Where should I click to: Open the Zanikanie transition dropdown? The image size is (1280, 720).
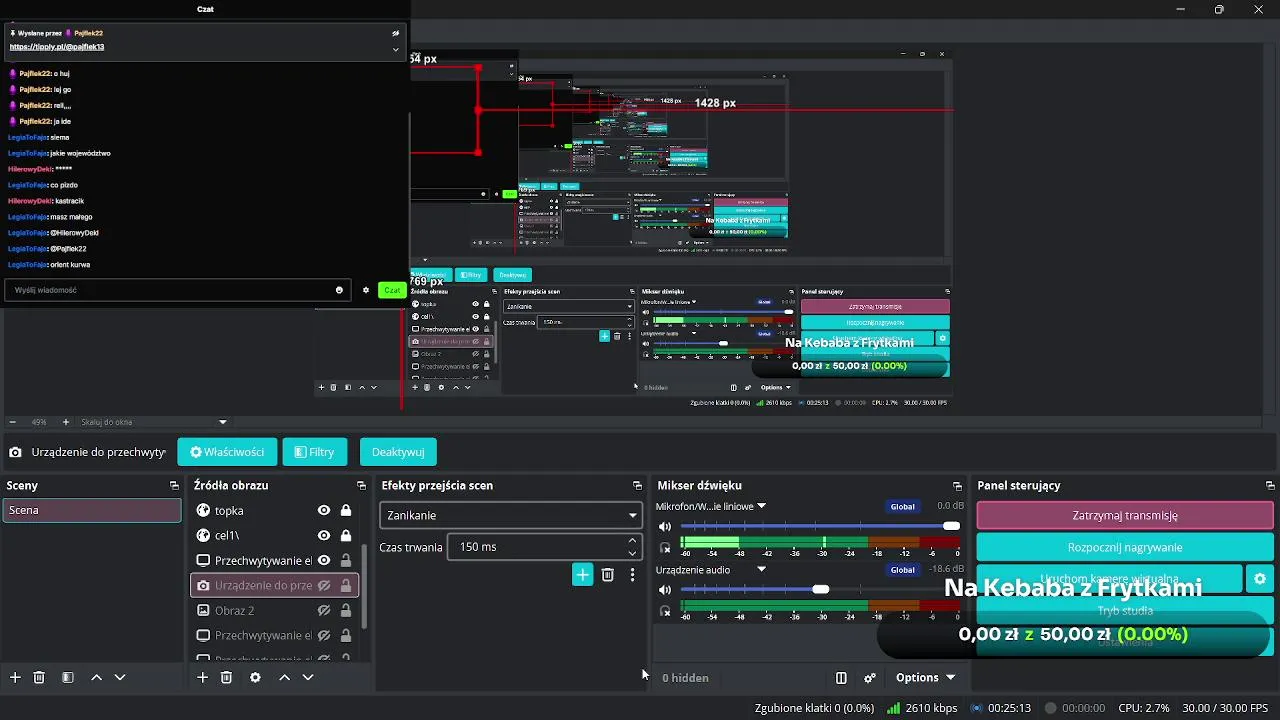tap(510, 515)
